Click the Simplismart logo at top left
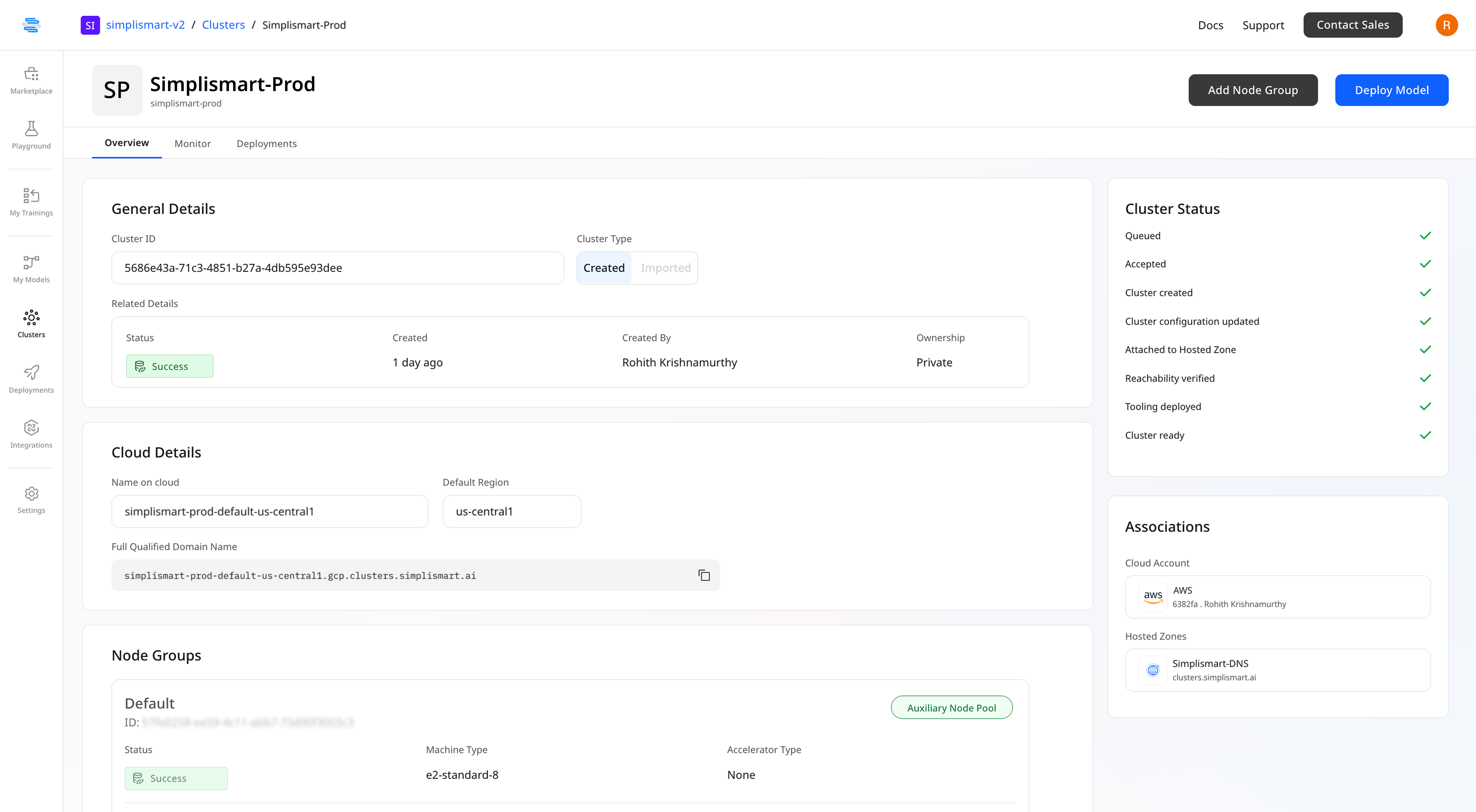Screen dimensions: 1476x812 31,25
